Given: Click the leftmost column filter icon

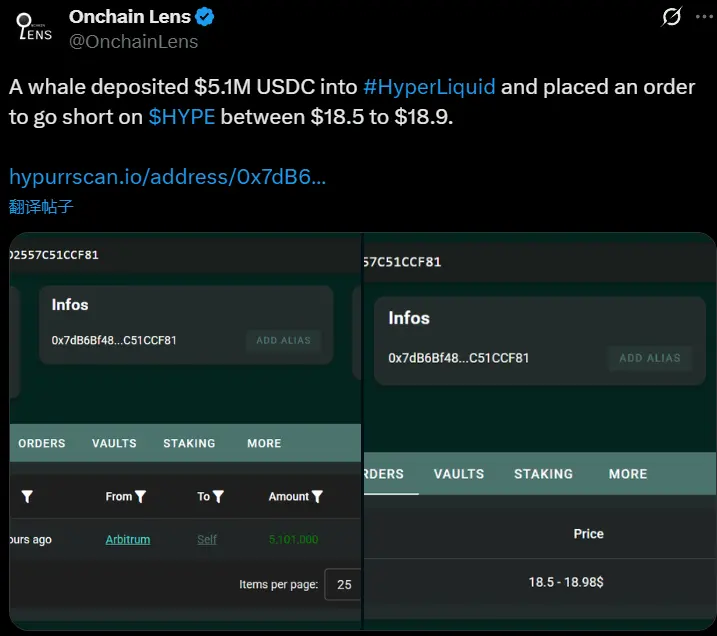Looking at the screenshot, I should 27,497.
